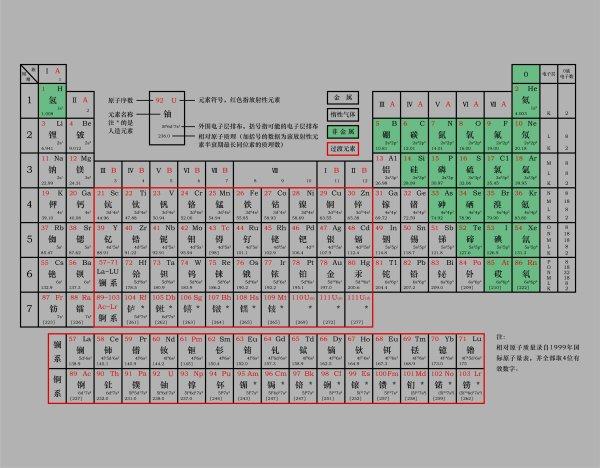Click the Carbon (C) element cell

tap(413, 136)
